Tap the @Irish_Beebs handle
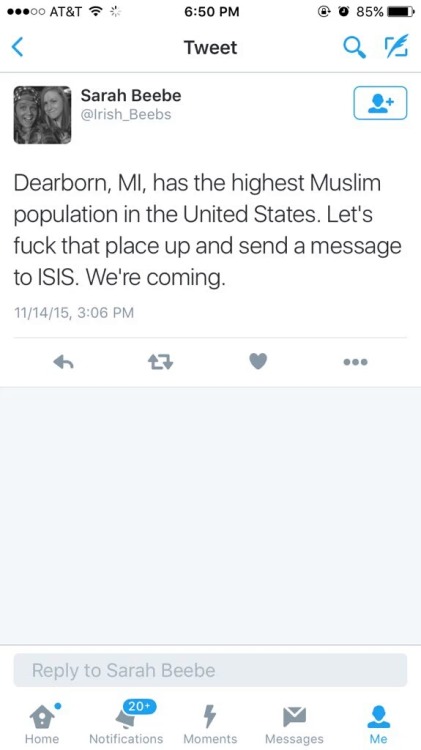 (126, 115)
